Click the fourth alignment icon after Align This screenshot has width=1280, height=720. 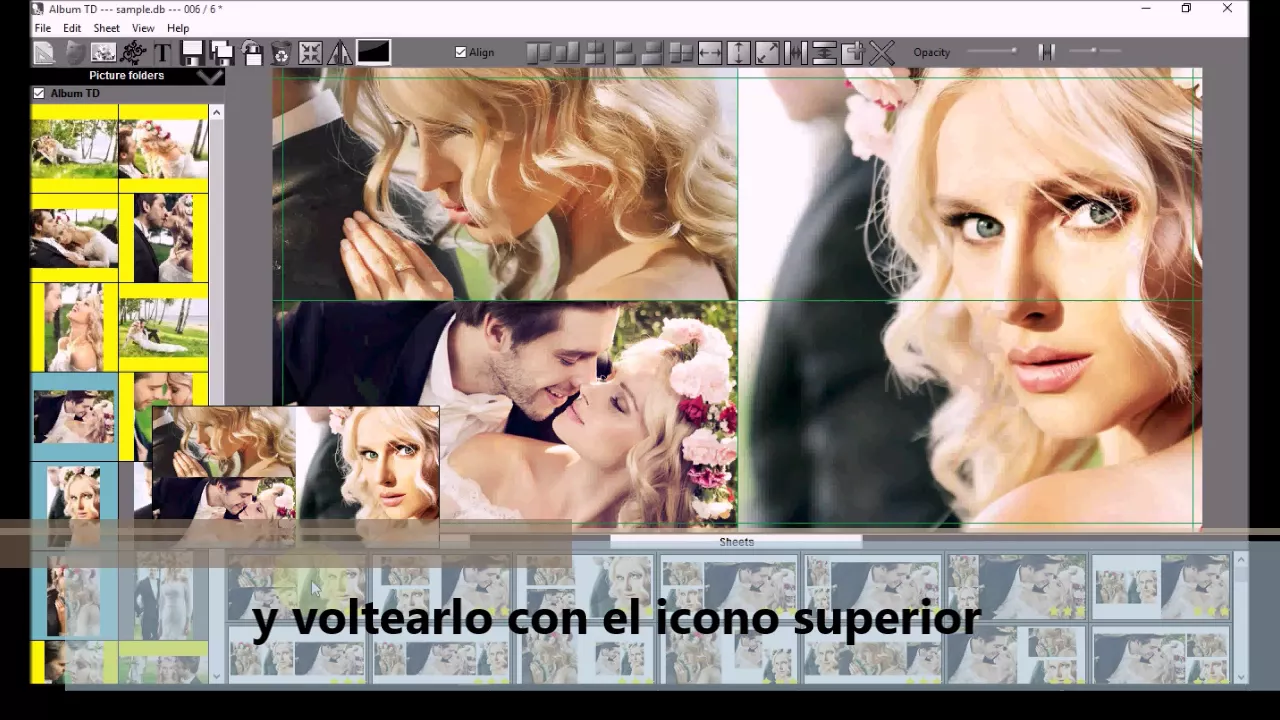coord(625,53)
